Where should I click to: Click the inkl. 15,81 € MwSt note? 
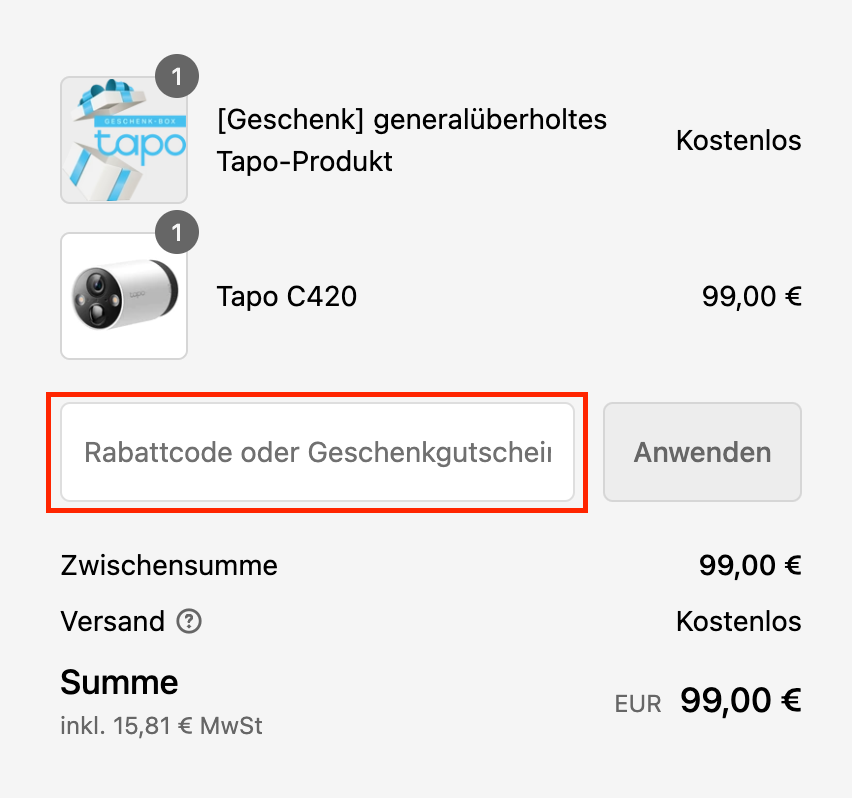tap(161, 725)
